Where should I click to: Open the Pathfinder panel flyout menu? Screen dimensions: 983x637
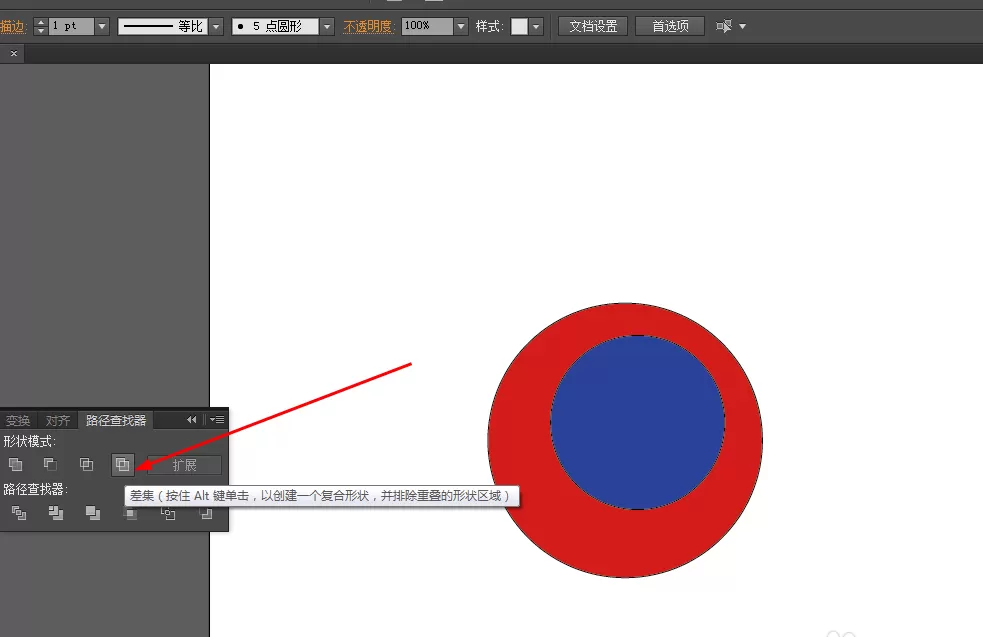218,419
